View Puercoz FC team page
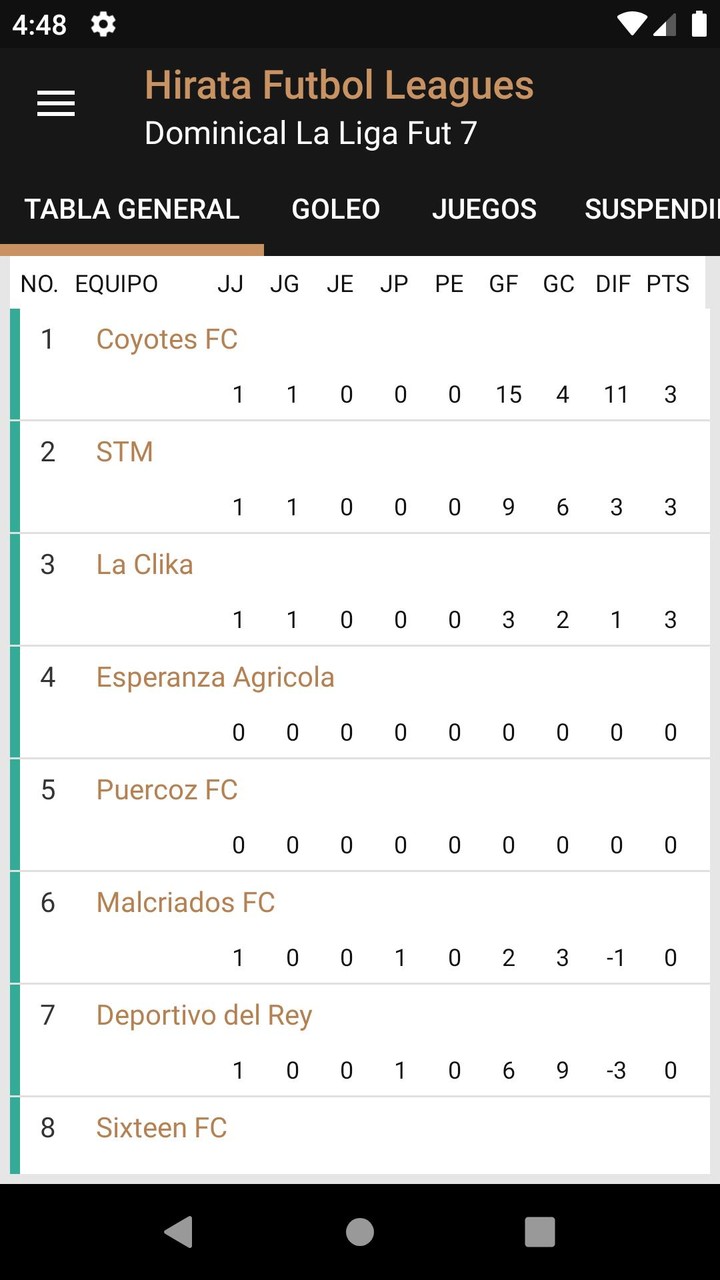Image resolution: width=720 pixels, height=1280 pixels. tap(167, 790)
